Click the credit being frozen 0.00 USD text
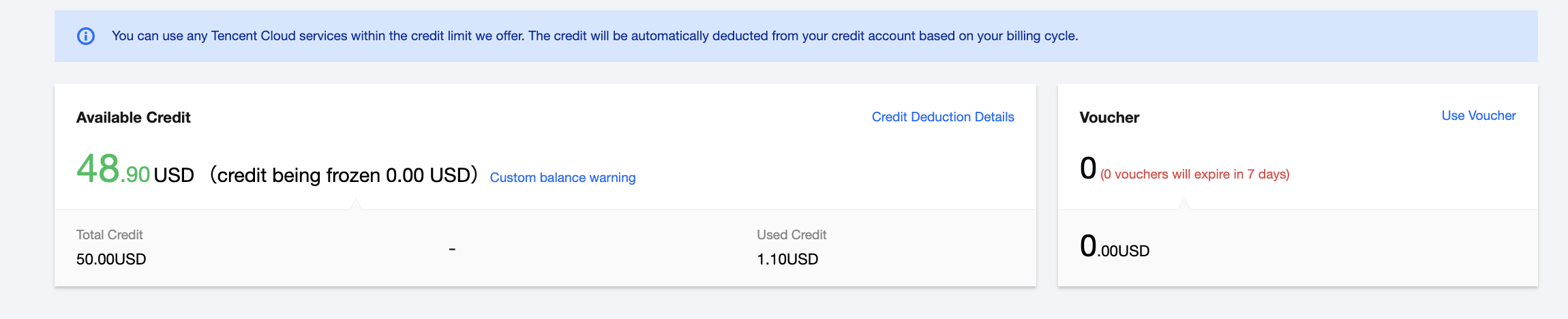The height and width of the screenshot is (319, 1568). pos(344,175)
